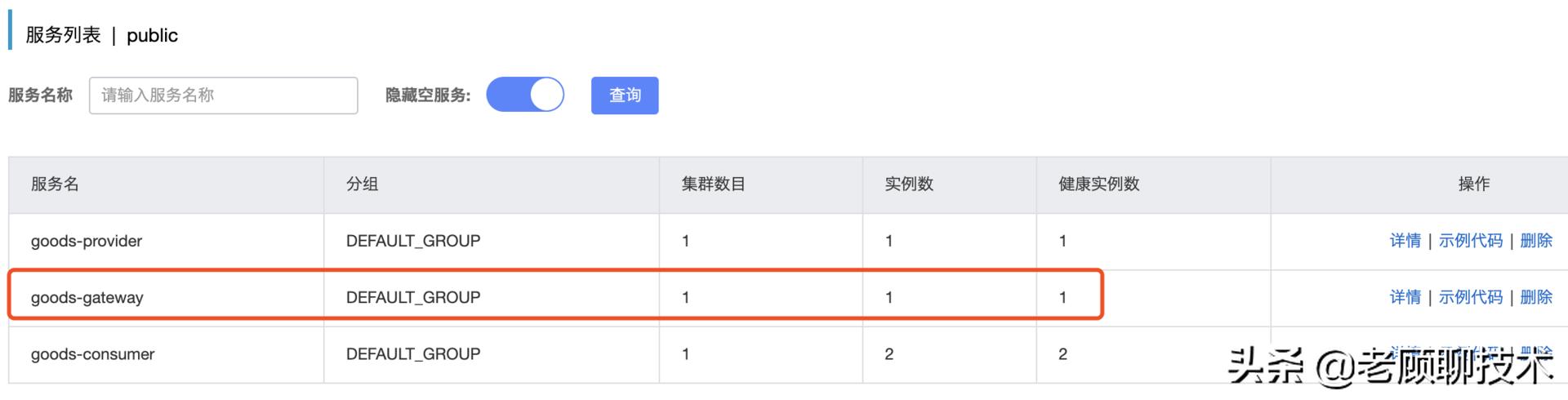
Task: Click 删除 for goods-provider service
Action: pos(1535,241)
